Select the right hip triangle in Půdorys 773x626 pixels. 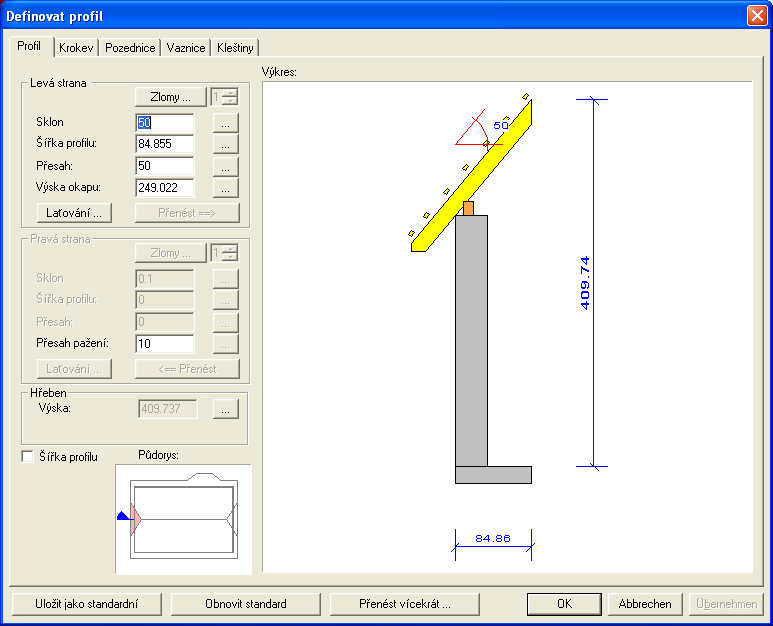(x=232, y=519)
